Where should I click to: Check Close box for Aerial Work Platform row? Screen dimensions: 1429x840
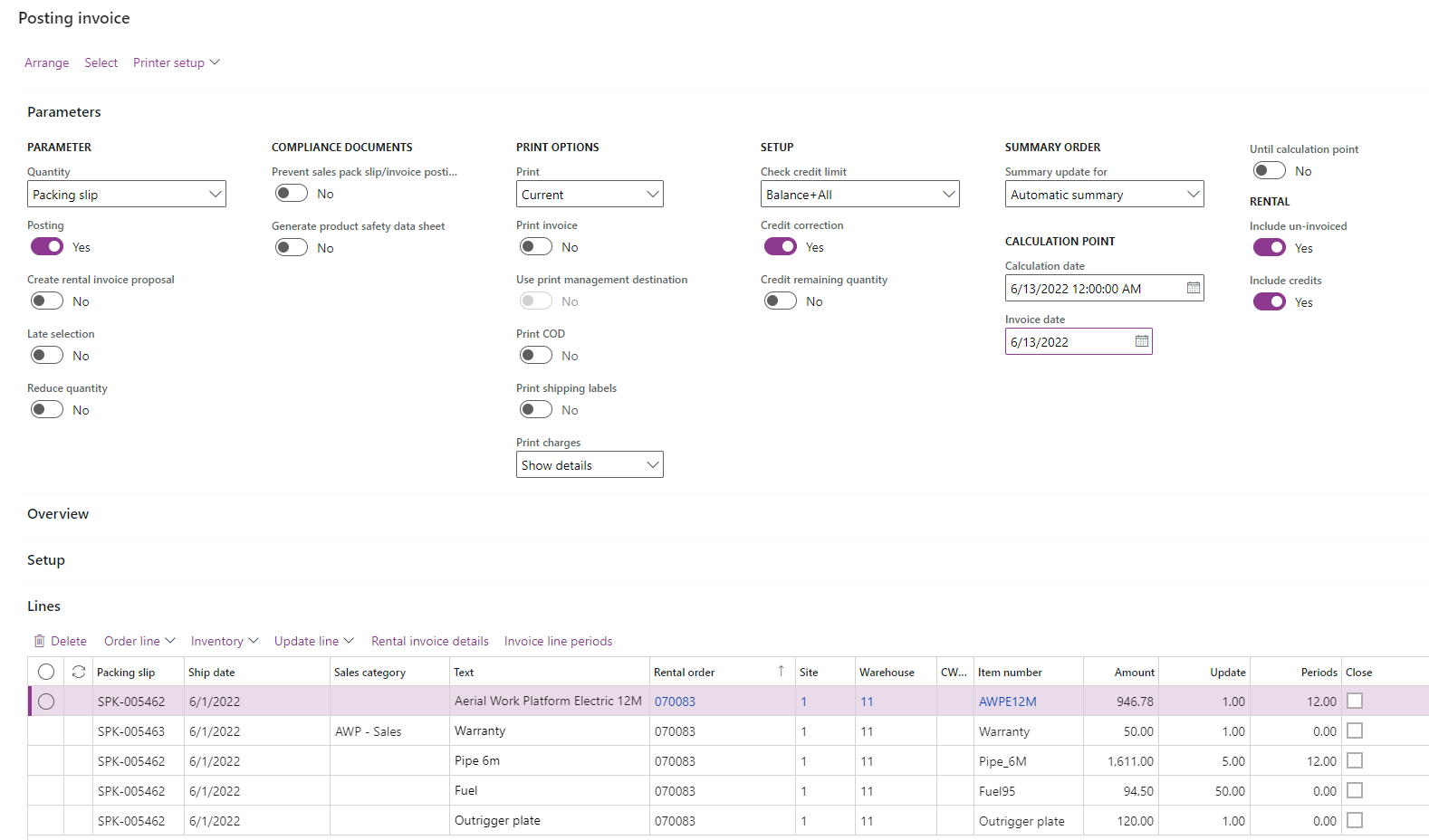click(1355, 701)
